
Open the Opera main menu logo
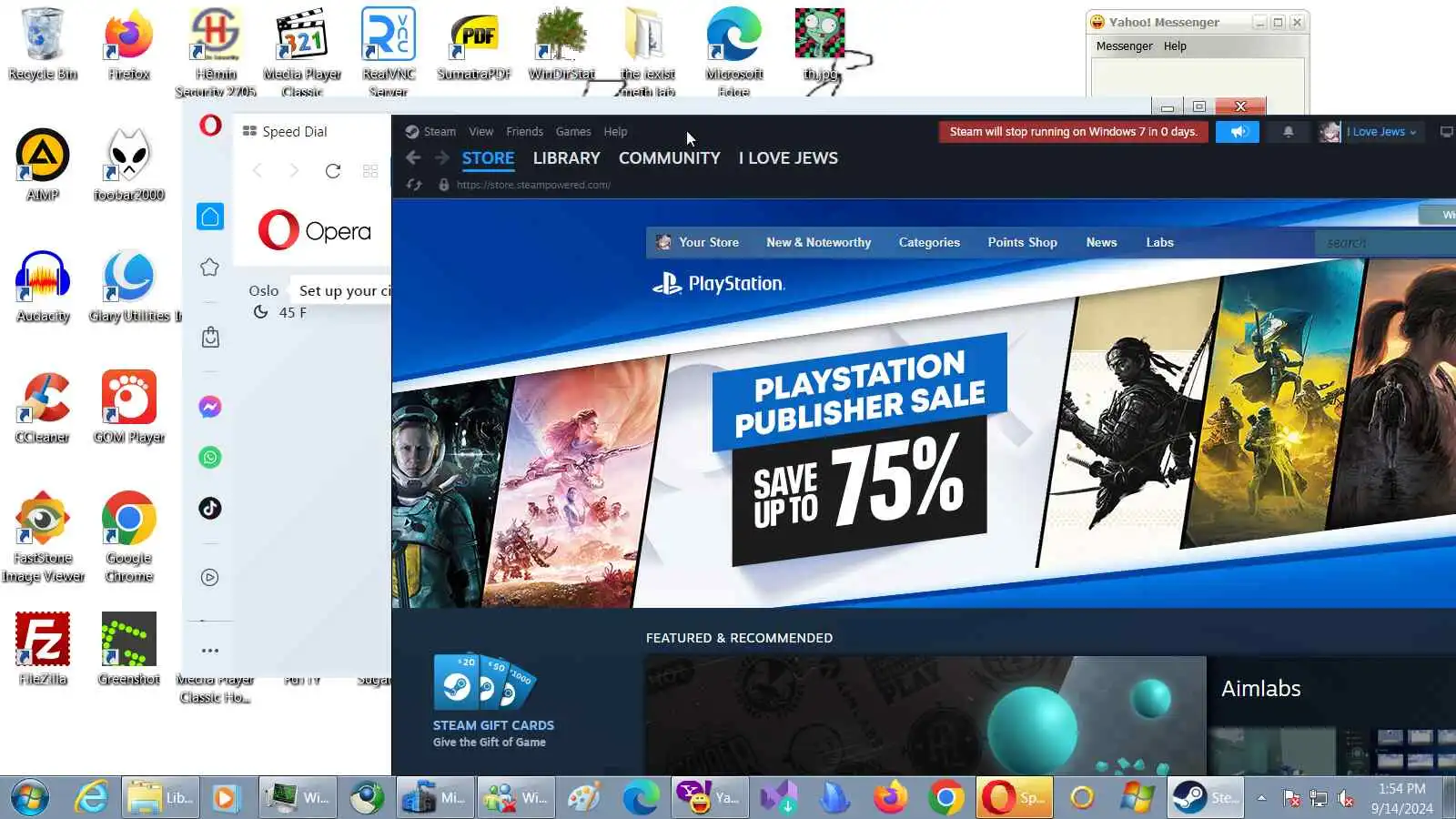click(210, 126)
